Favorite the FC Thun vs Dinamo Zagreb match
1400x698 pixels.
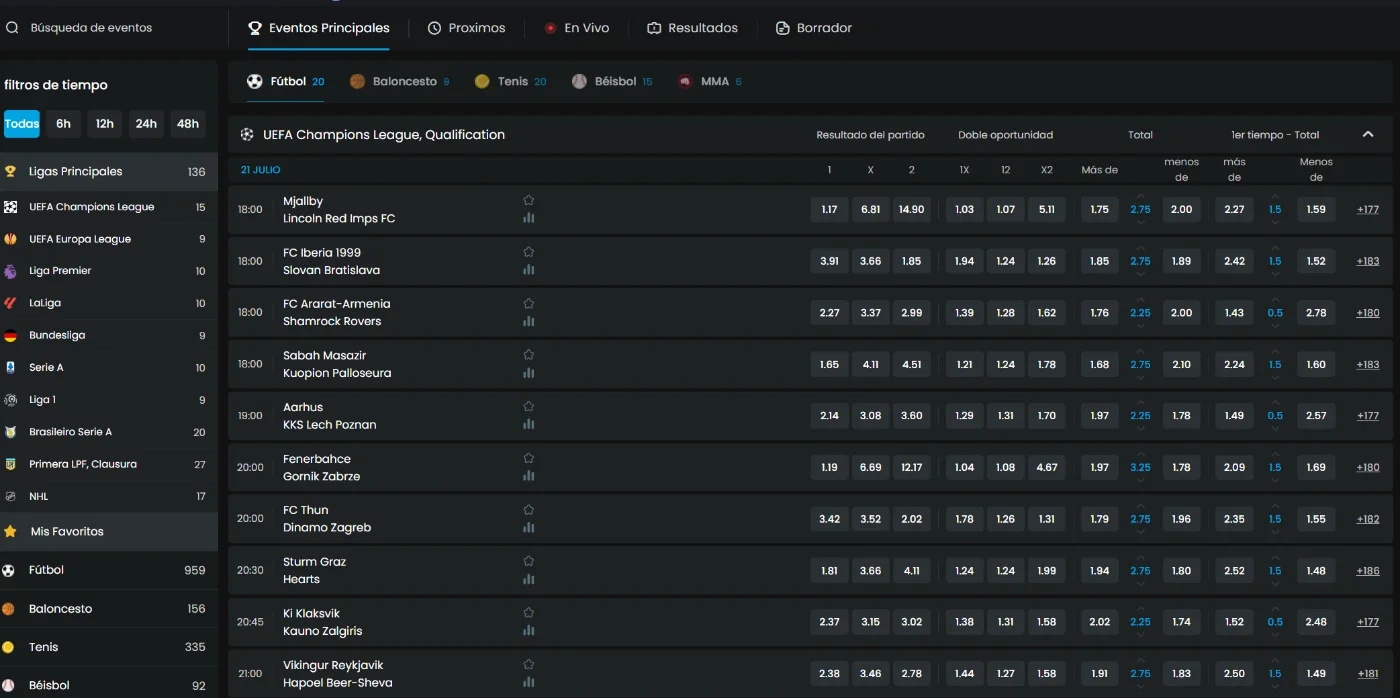[x=529, y=509]
